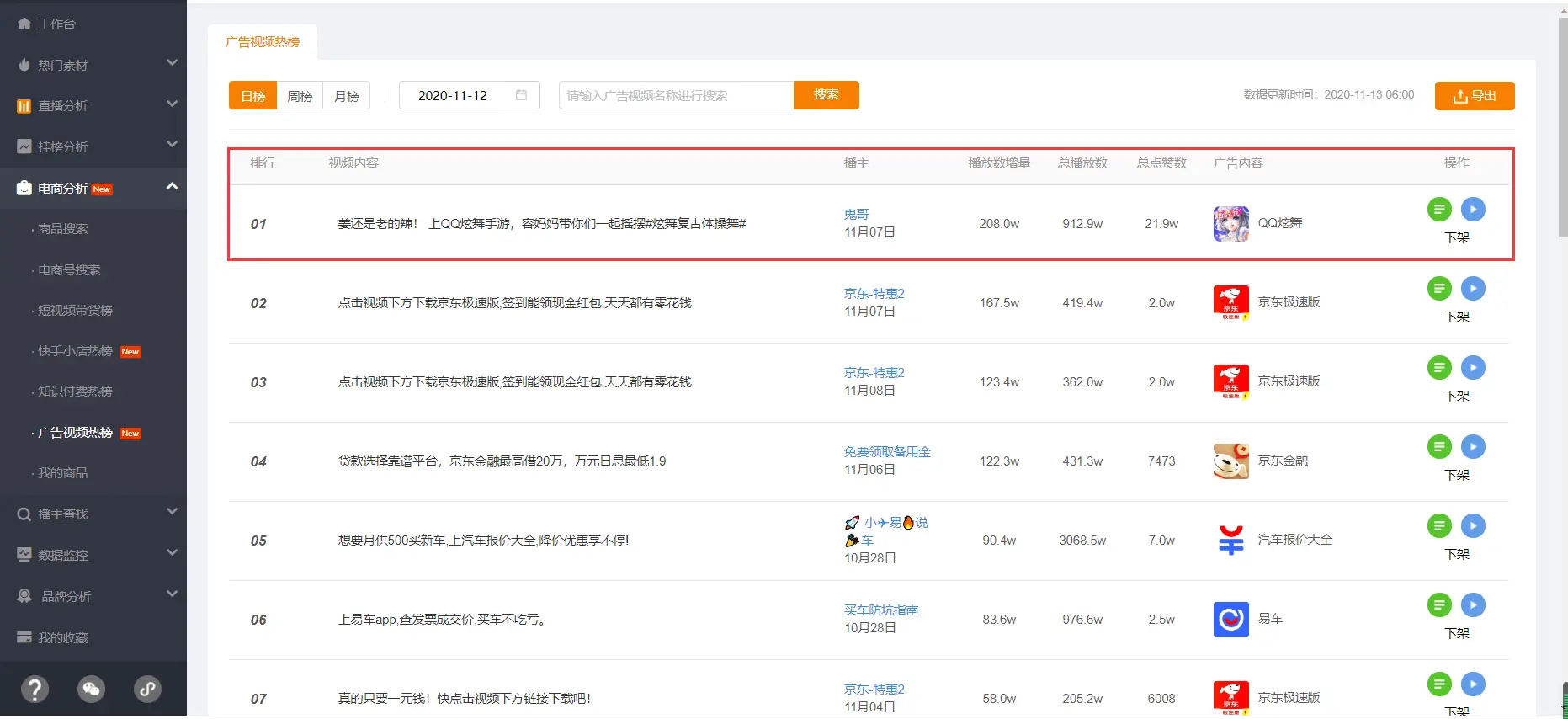This screenshot has height=719, width=1568.
Task: Click green detail icon for 京东金融 row
Action: [1439, 446]
